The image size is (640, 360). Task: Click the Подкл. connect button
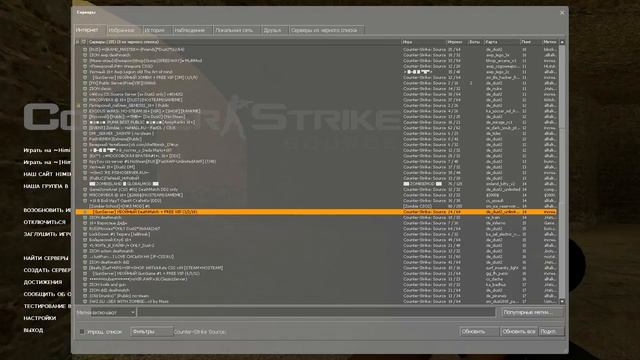[551, 332]
